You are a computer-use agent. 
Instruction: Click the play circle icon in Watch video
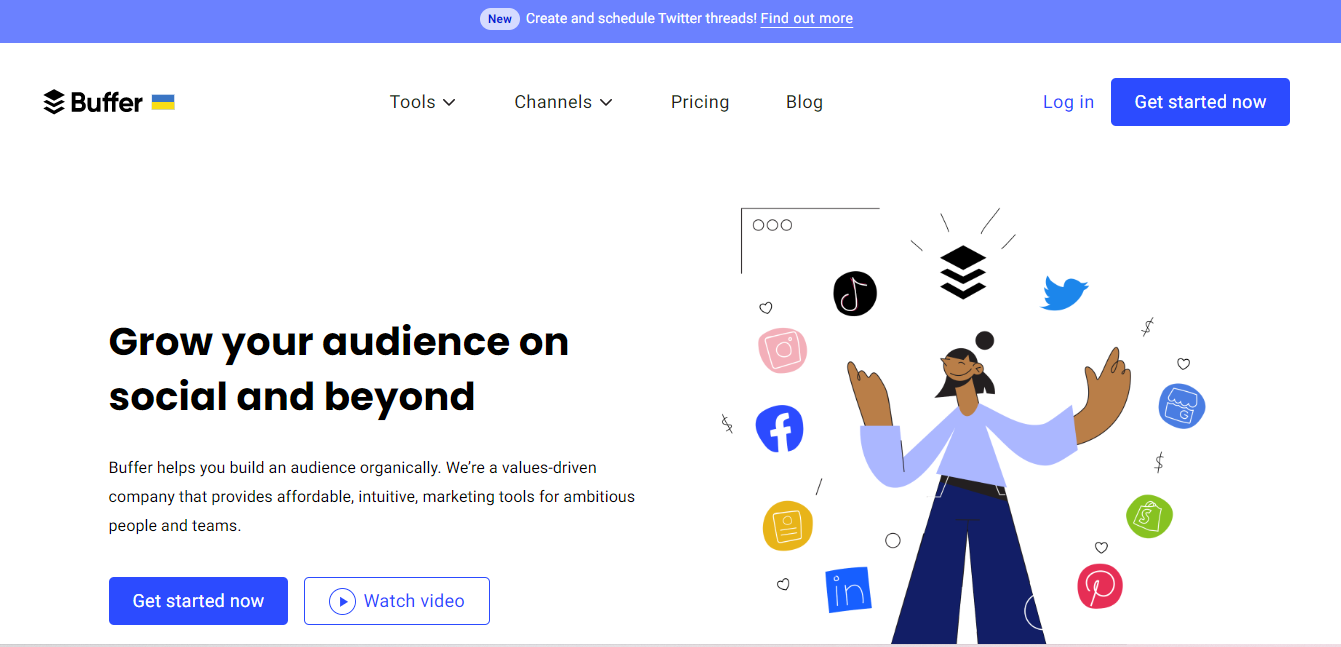coord(342,601)
